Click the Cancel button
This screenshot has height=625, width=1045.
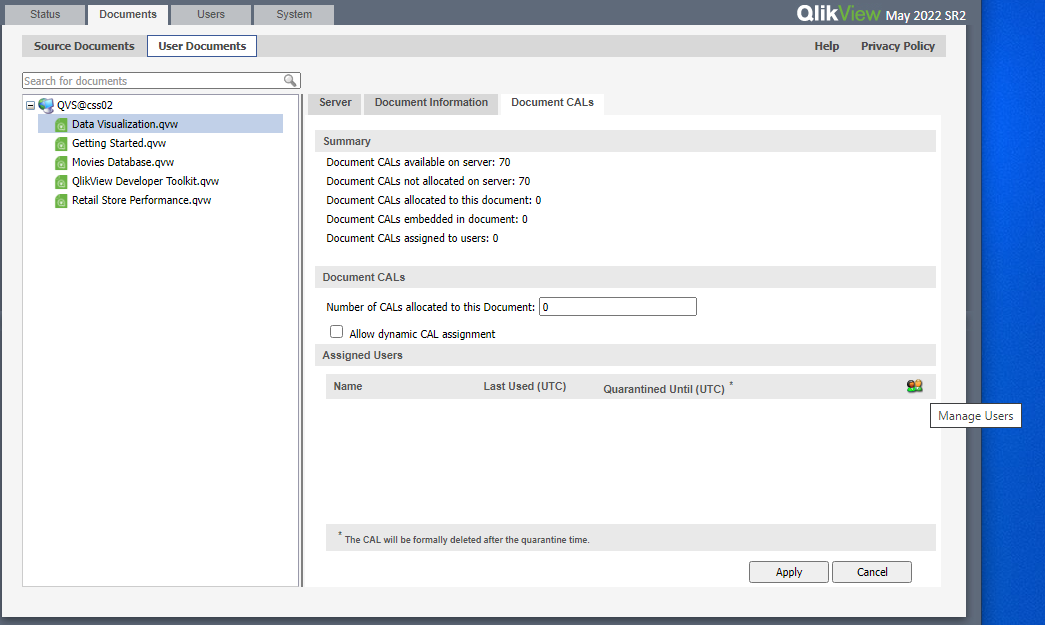(872, 572)
